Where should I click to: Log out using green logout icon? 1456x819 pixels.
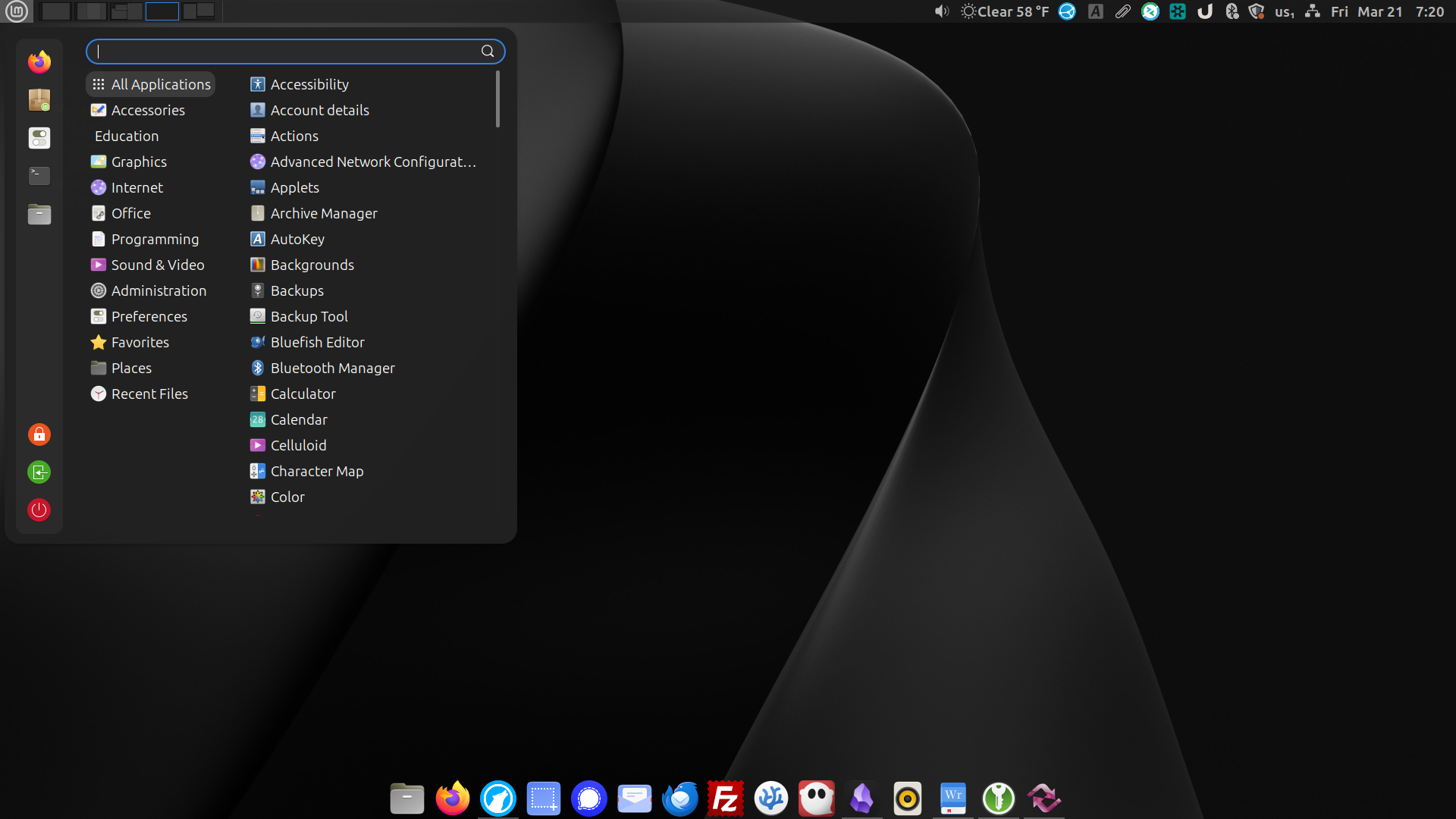pos(39,472)
